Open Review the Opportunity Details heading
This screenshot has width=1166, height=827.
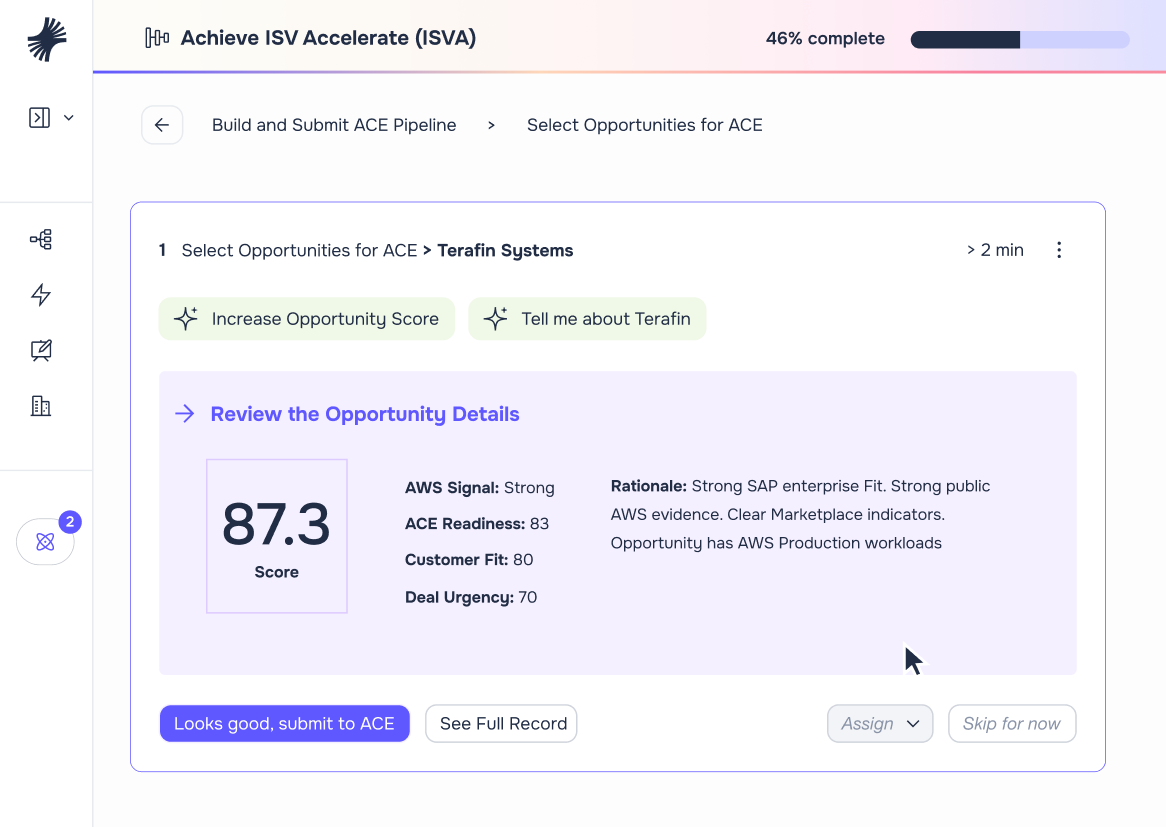[364, 414]
